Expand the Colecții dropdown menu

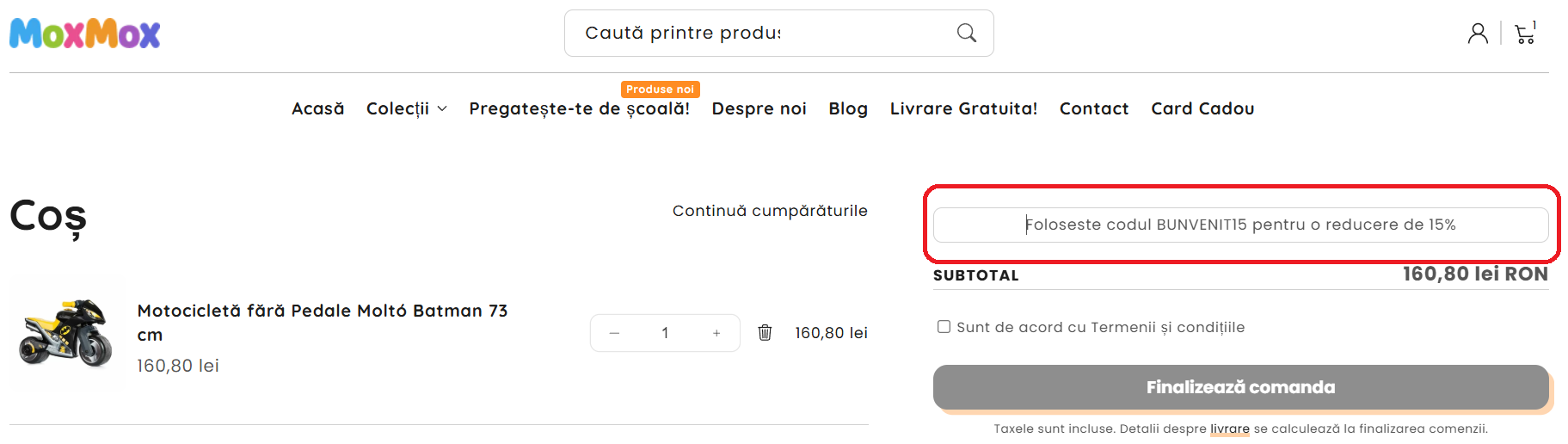(x=406, y=108)
